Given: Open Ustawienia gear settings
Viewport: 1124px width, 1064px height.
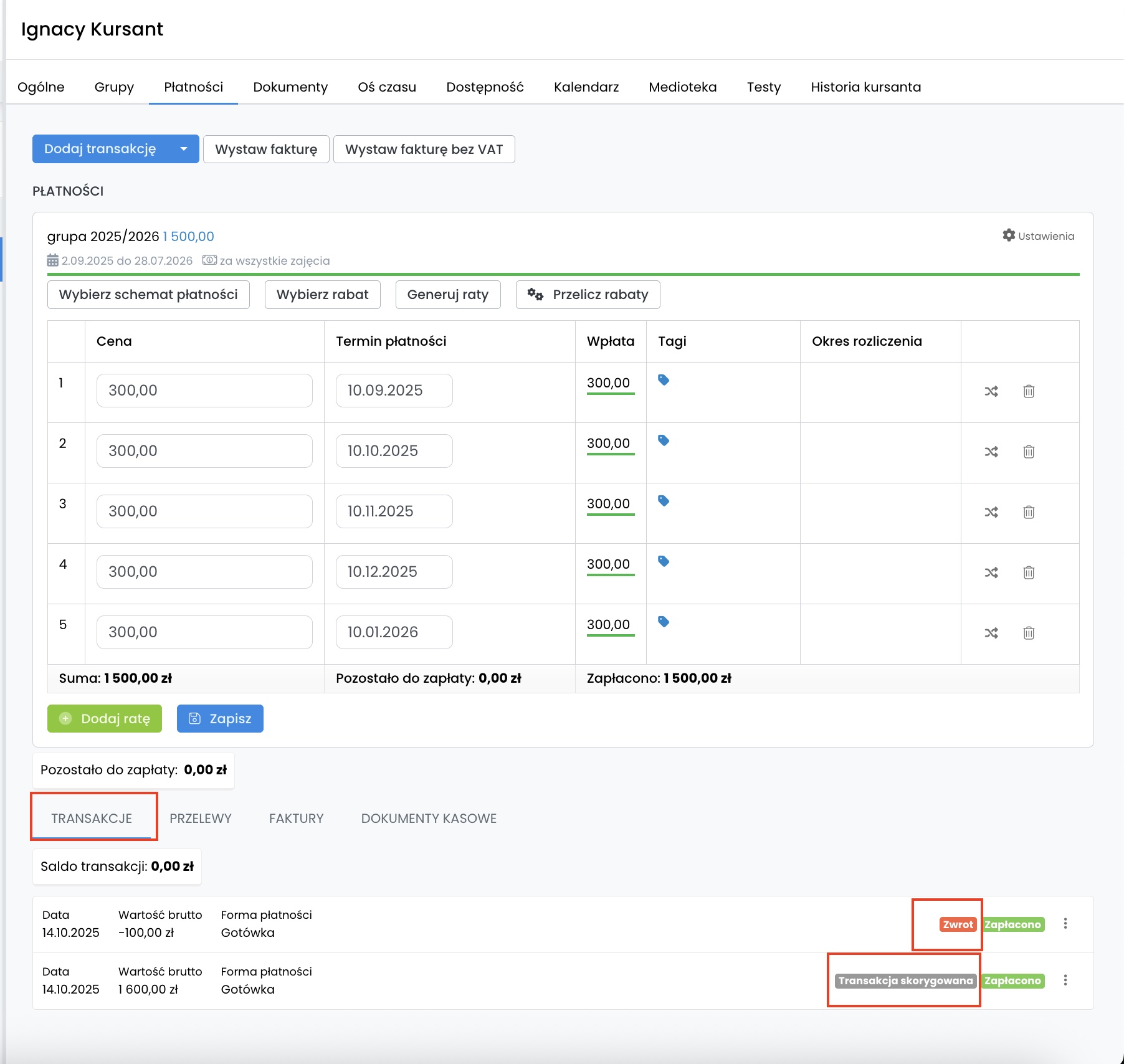Looking at the screenshot, I should 1038,236.
